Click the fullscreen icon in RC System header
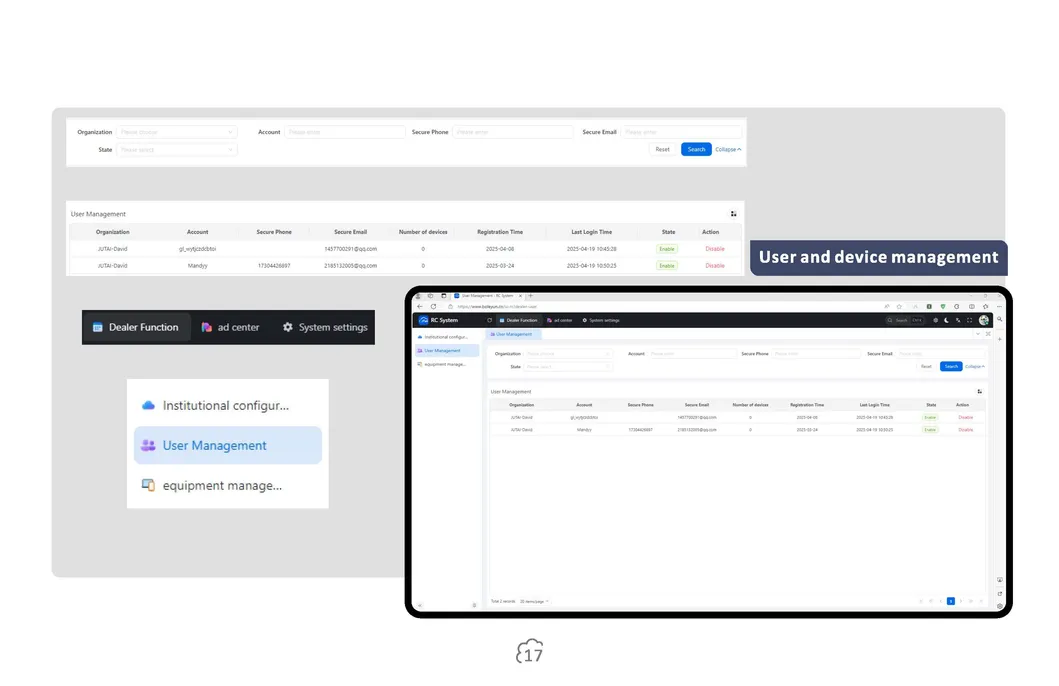 click(x=969, y=320)
